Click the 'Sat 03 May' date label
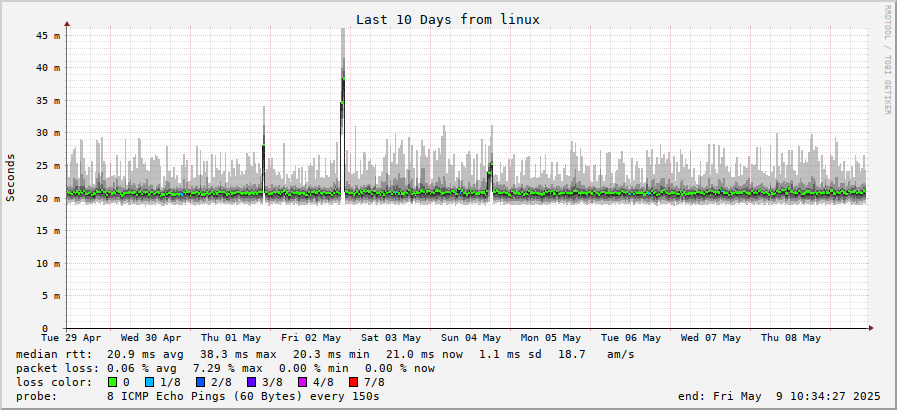The height and width of the screenshot is (410, 897). (x=391, y=338)
